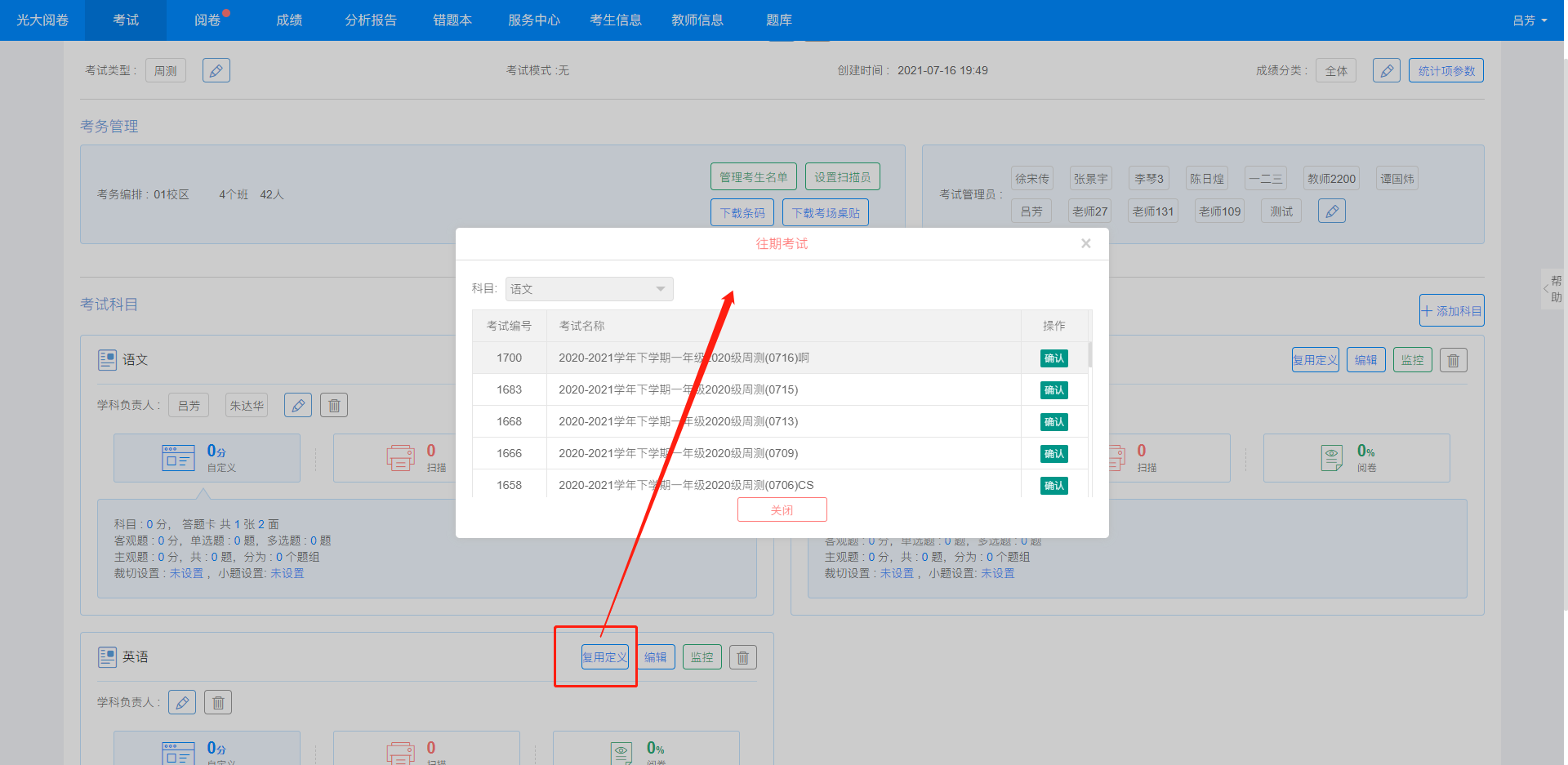Click 复用定义 for the 英语 subject
This screenshot has height=765, width=1568.
click(x=604, y=657)
